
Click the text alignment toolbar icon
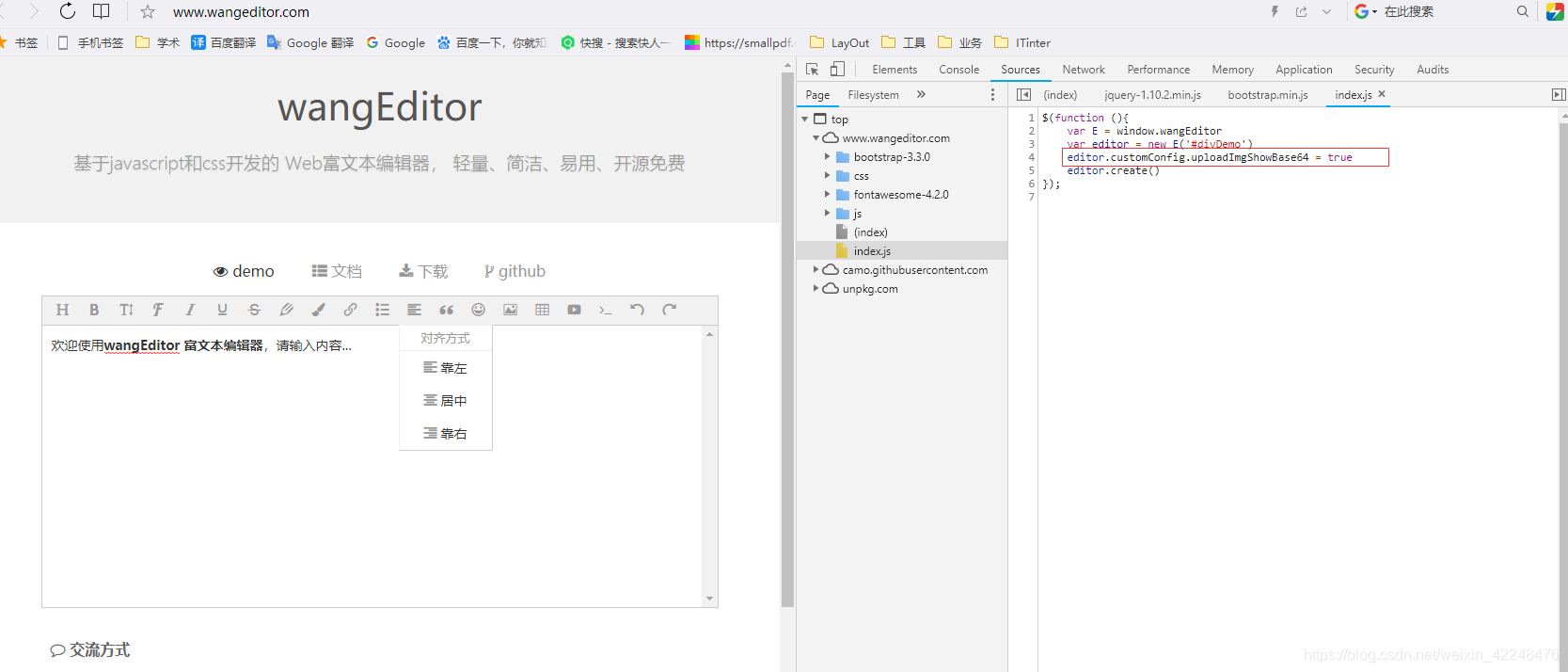coord(414,310)
